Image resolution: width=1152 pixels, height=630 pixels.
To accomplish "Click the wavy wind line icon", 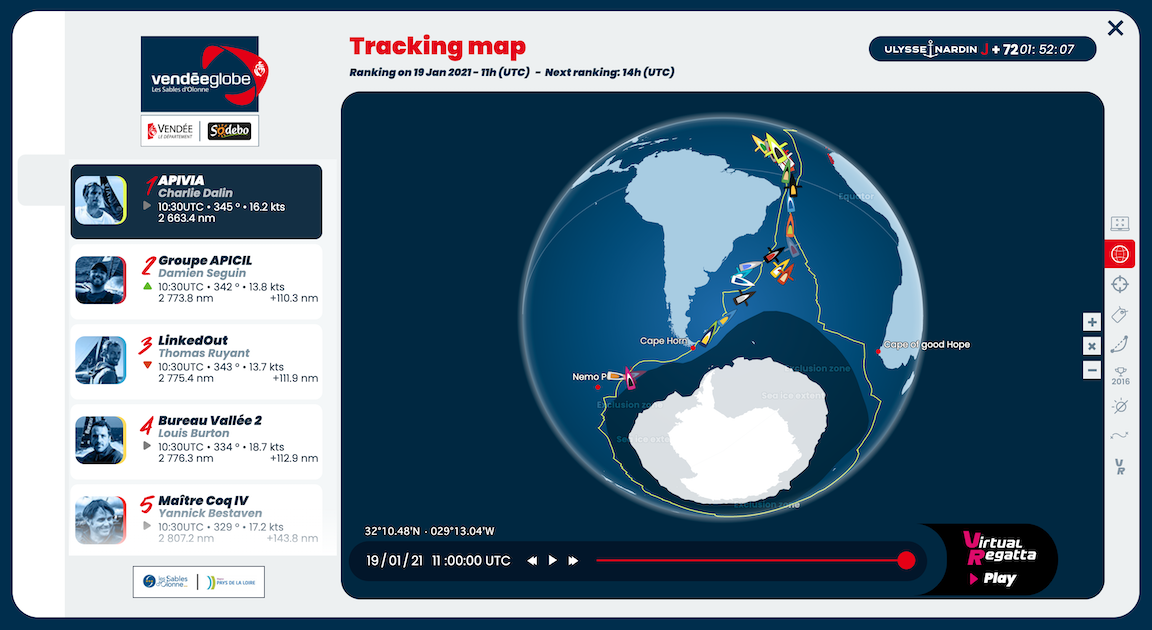I will coord(1120,435).
